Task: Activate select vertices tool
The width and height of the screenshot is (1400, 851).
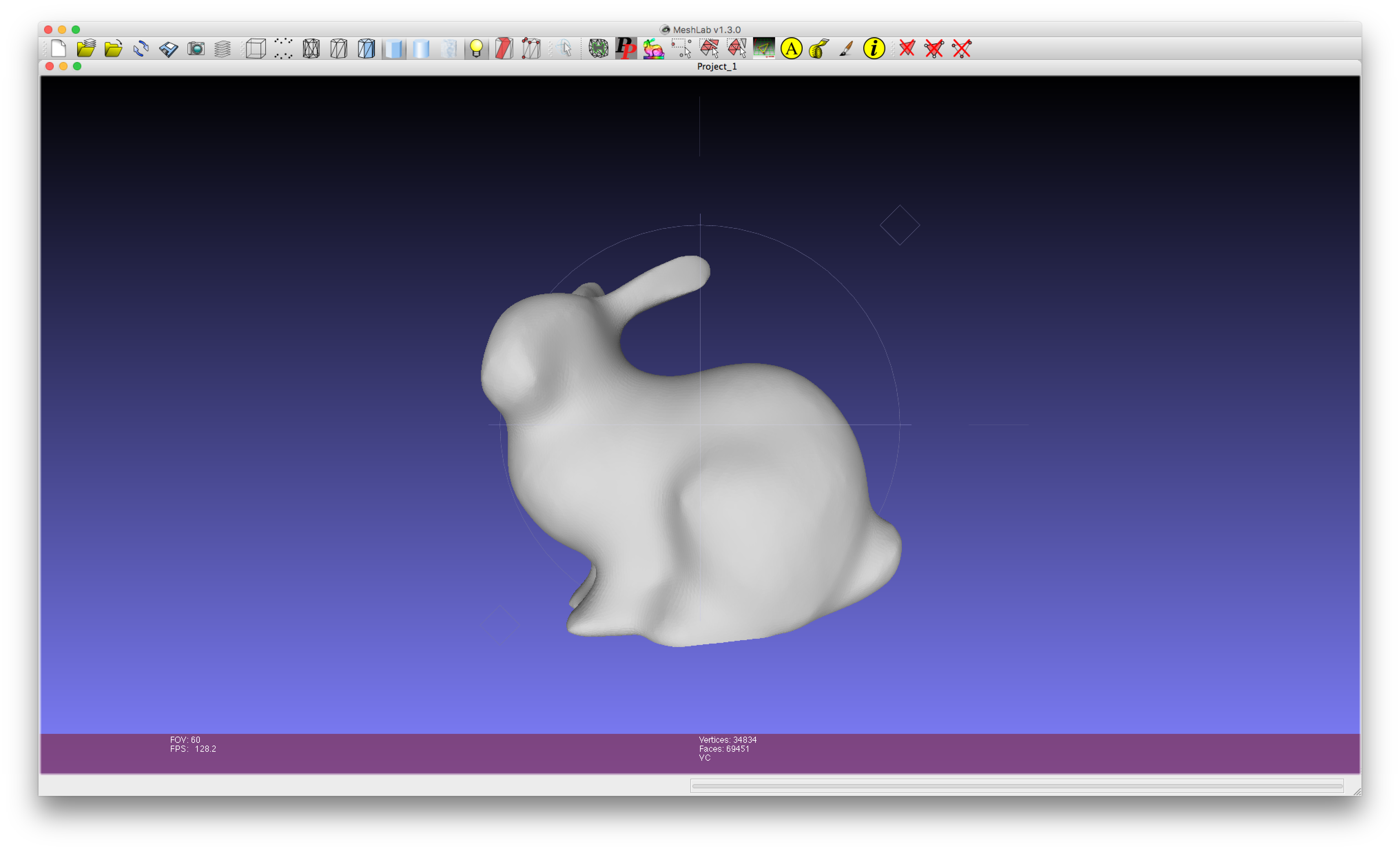Action: point(681,49)
